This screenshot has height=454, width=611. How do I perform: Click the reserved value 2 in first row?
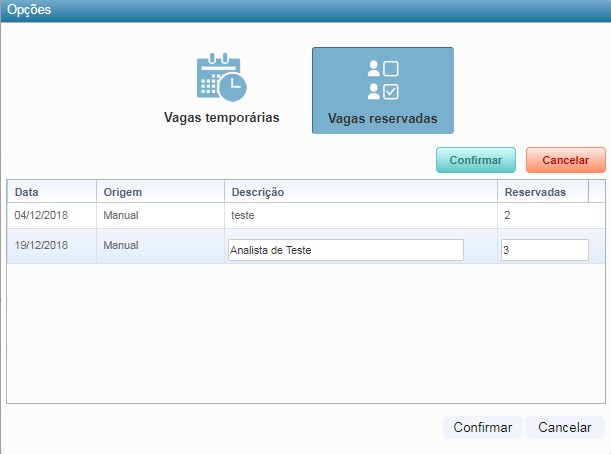508,215
